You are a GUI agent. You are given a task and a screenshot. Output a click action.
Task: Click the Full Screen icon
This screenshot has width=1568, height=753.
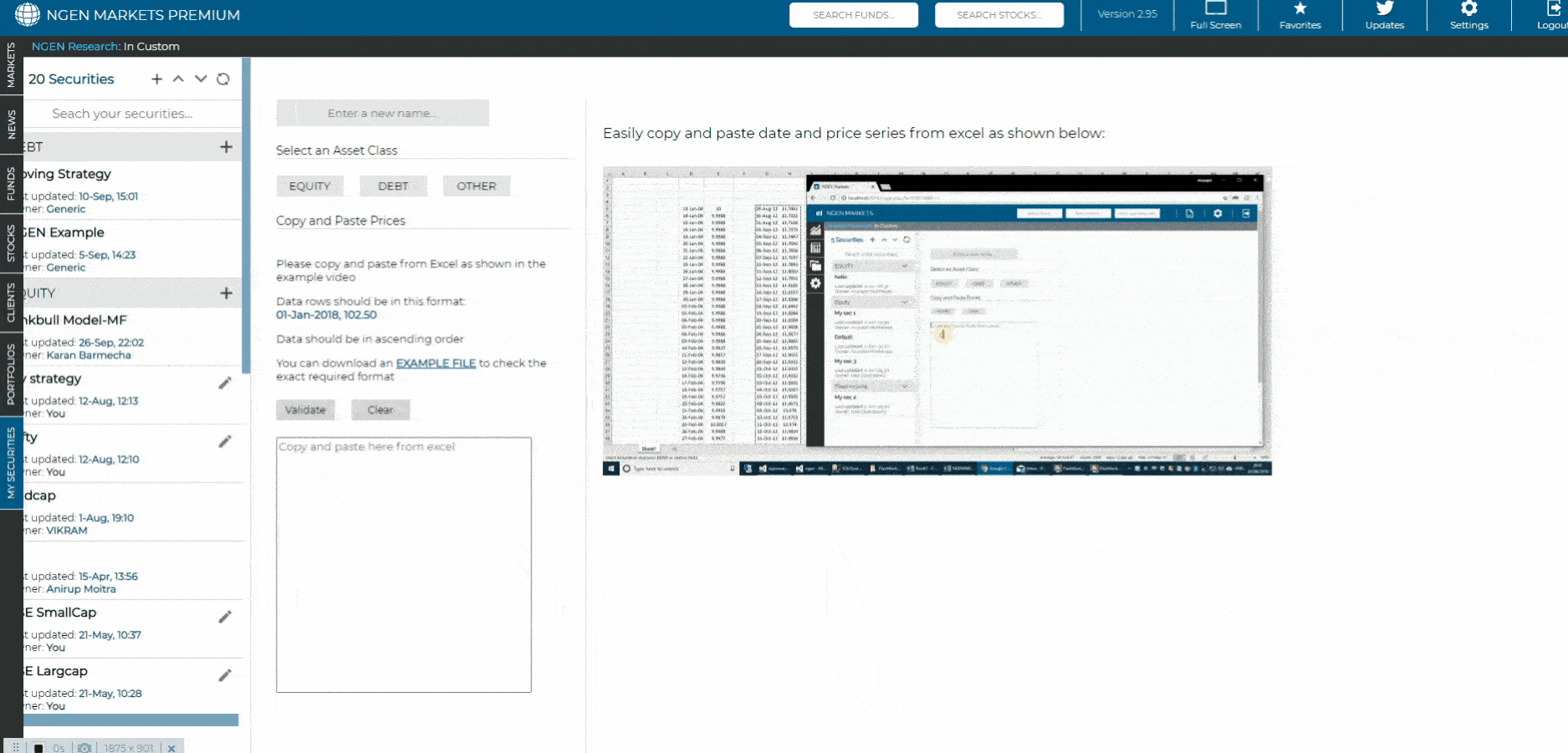[x=1215, y=9]
